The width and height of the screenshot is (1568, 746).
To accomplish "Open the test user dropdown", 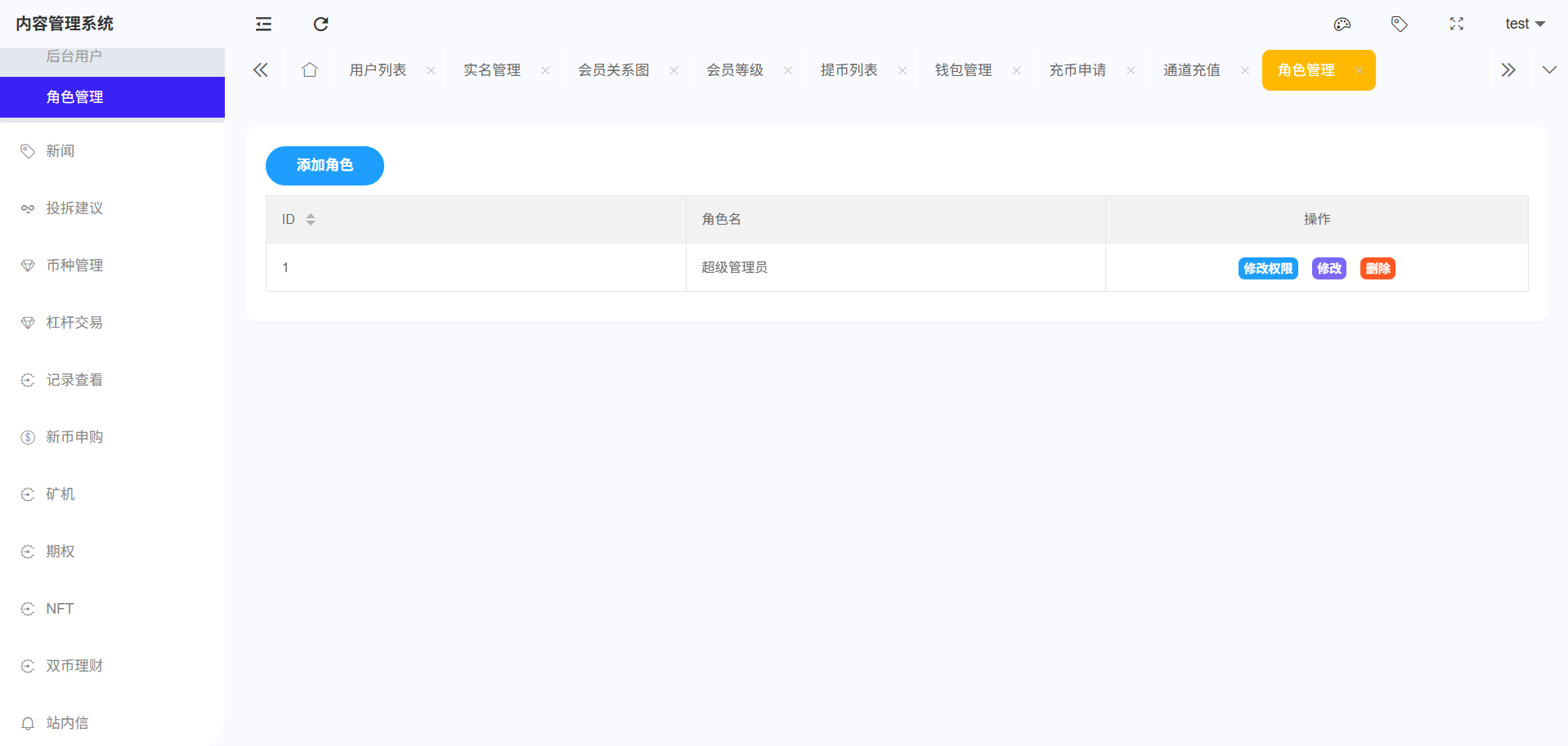I will tap(1524, 25).
